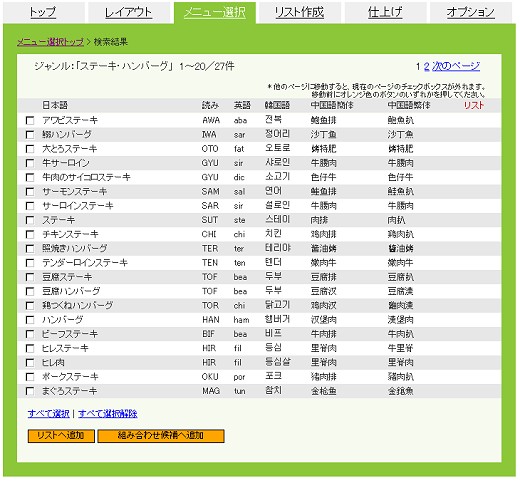Tick the ステーキ (SUT) row checkbox
520x483 pixels.
[x=30, y=220]
